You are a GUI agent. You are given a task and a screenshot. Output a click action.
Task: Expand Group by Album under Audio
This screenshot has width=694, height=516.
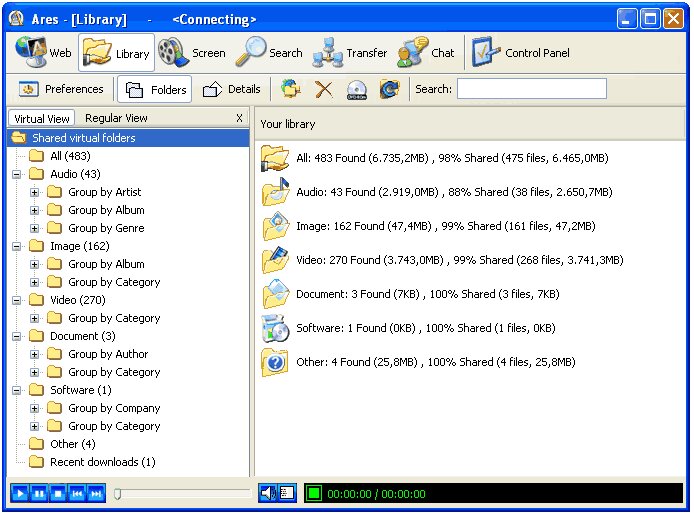(35, 210)
